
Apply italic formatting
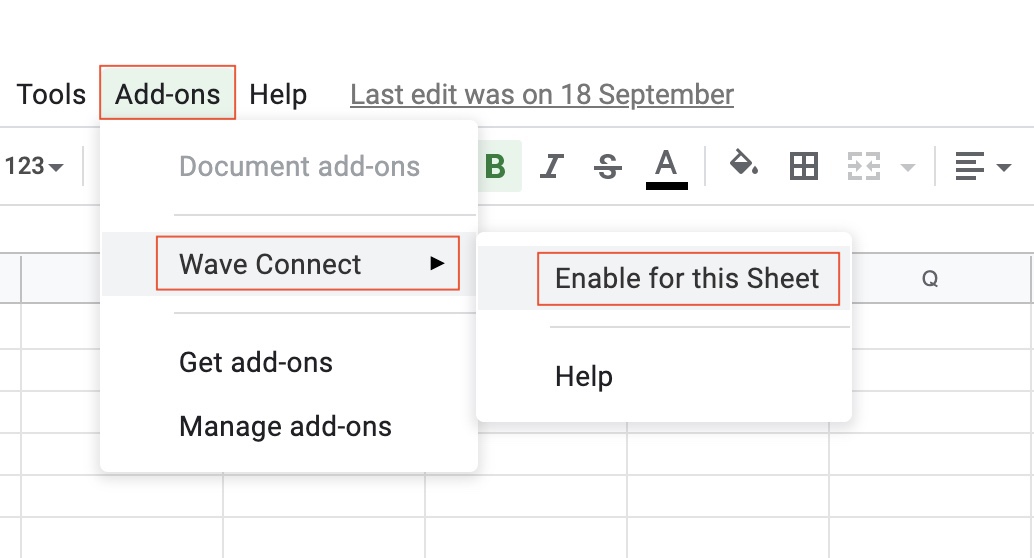[551, 166]
